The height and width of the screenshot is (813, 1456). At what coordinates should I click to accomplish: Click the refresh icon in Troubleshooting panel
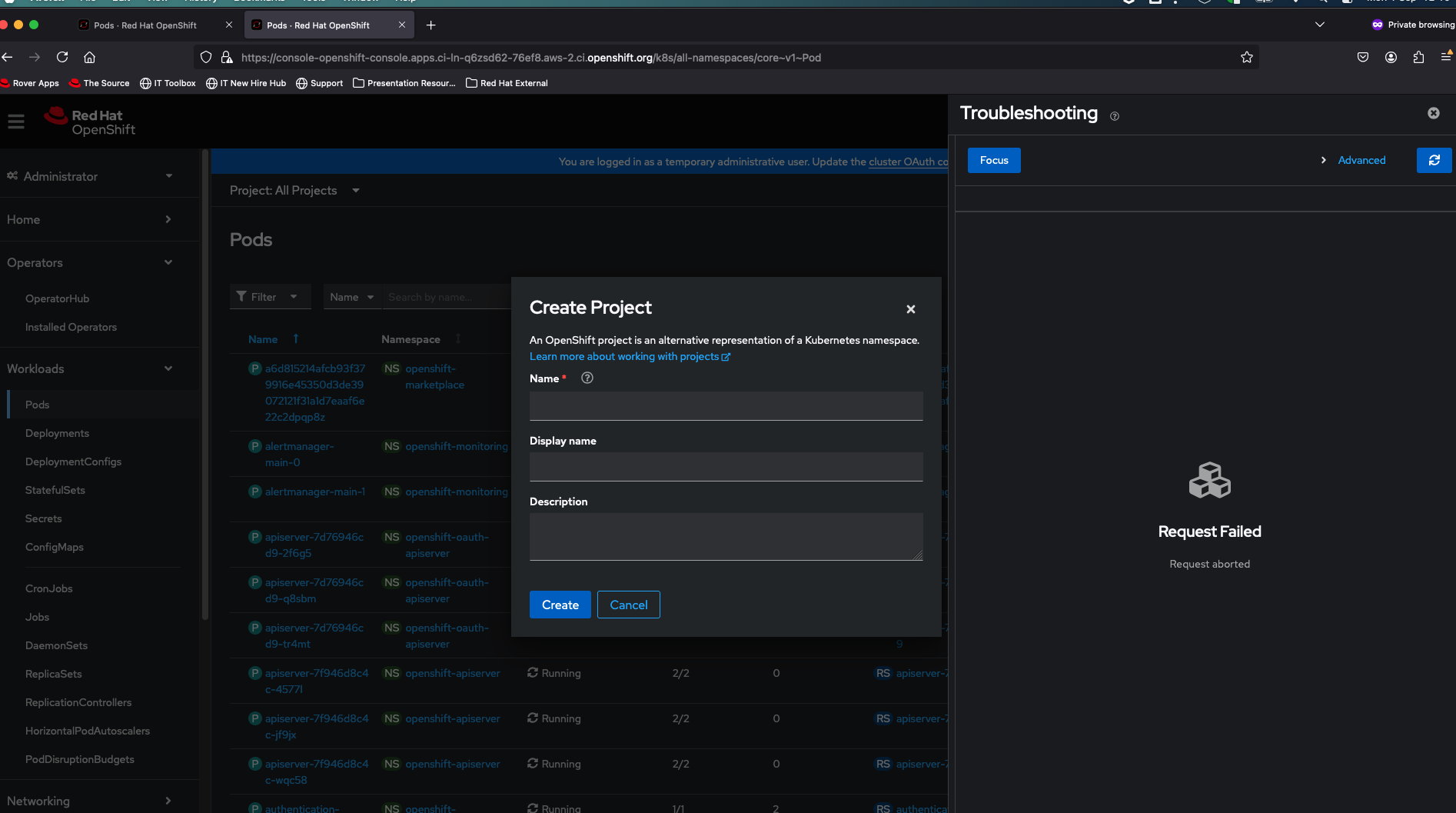(x=1434, y=160)
